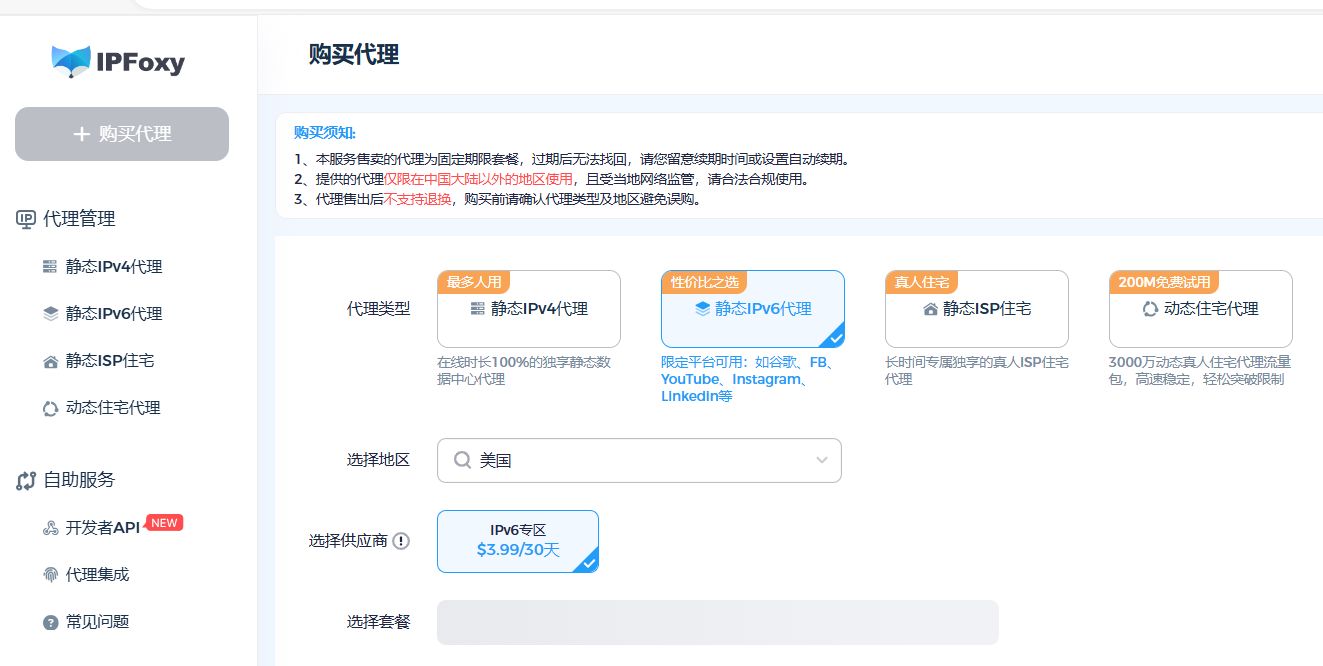
Task: Click the 真人住宅 badge on the ISP card
Action: coord(921,282)
